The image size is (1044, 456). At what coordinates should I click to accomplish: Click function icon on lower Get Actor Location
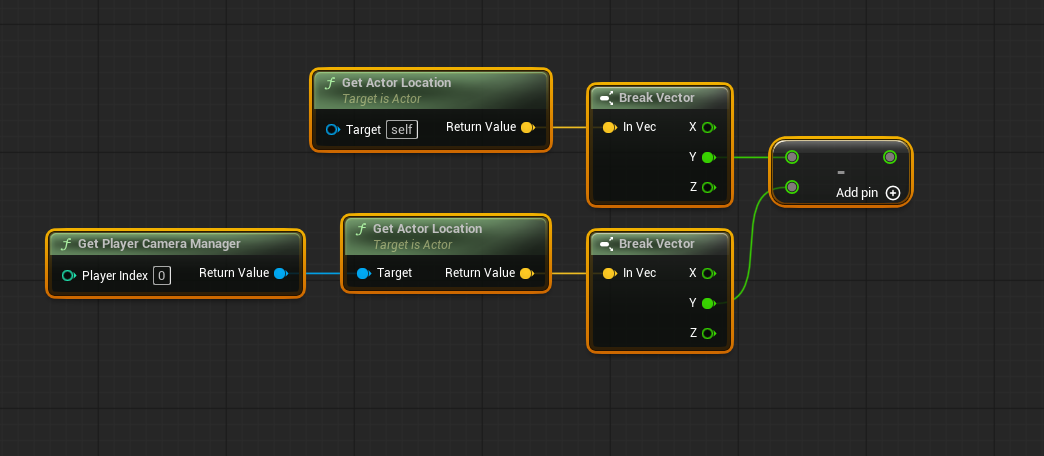tap(361, 230)
